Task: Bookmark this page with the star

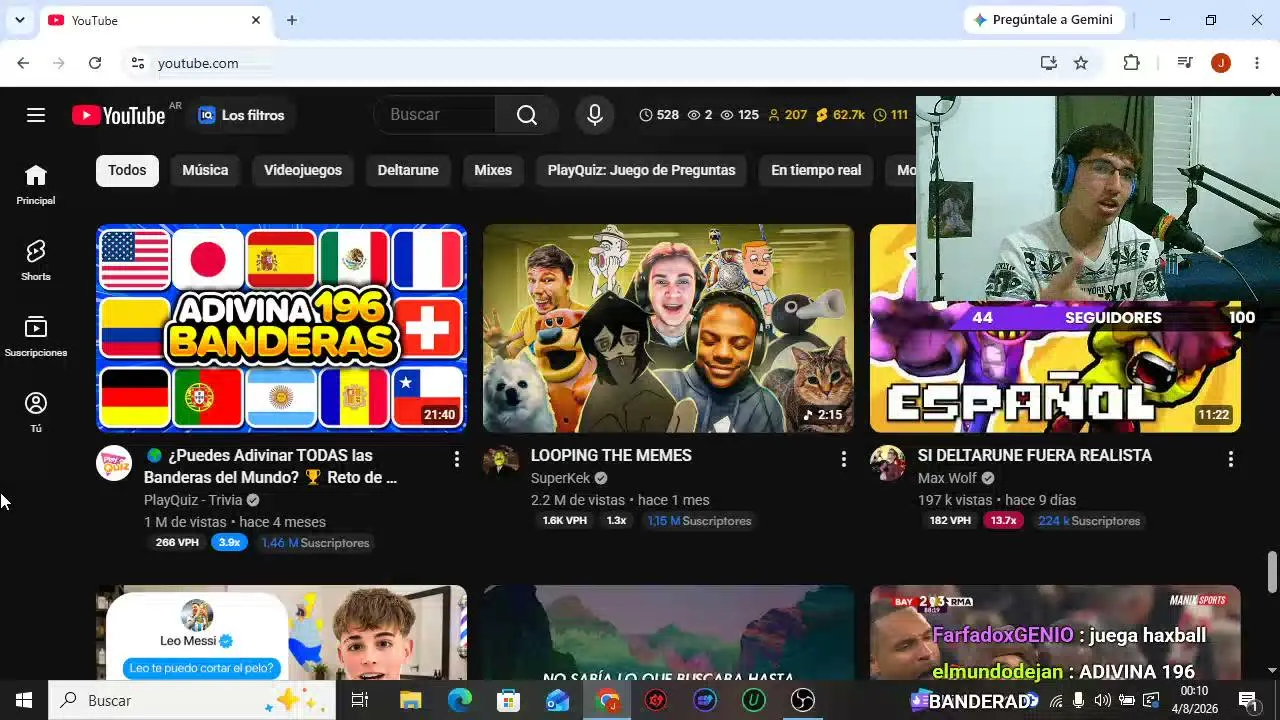Action: point(1081,63)
